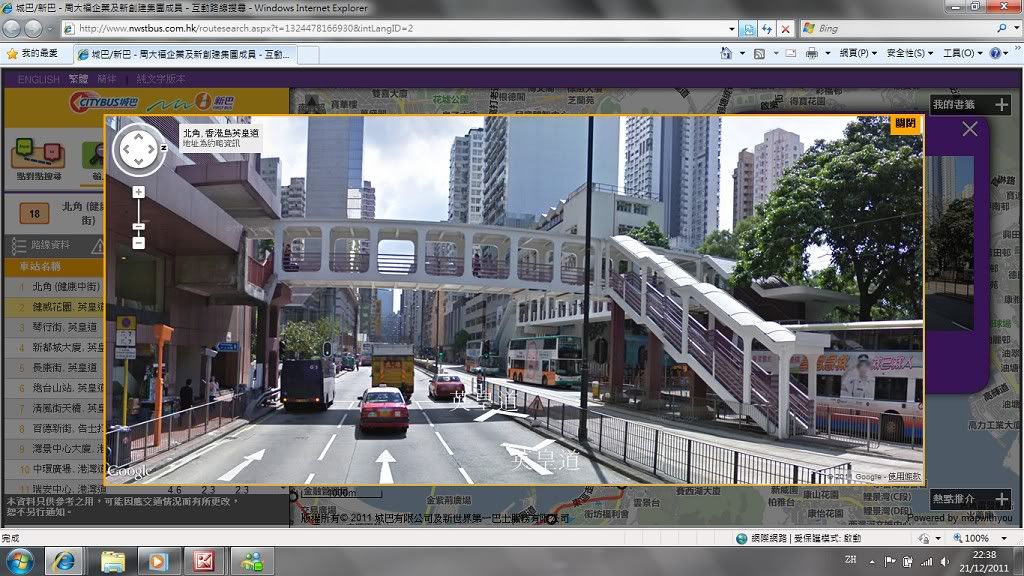Click the Compatibility View icon in address bar
The width and height of the screenshot is (1024, 576).
click(x=748, y=29)
